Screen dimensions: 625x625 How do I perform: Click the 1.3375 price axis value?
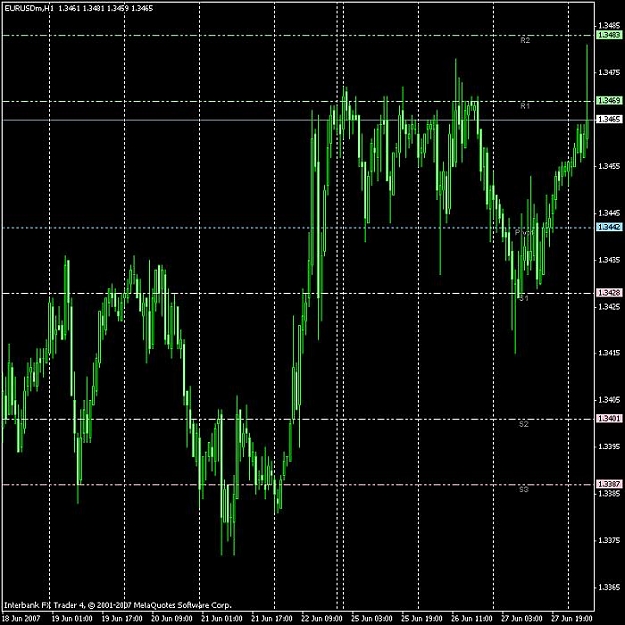pos(609,540)
